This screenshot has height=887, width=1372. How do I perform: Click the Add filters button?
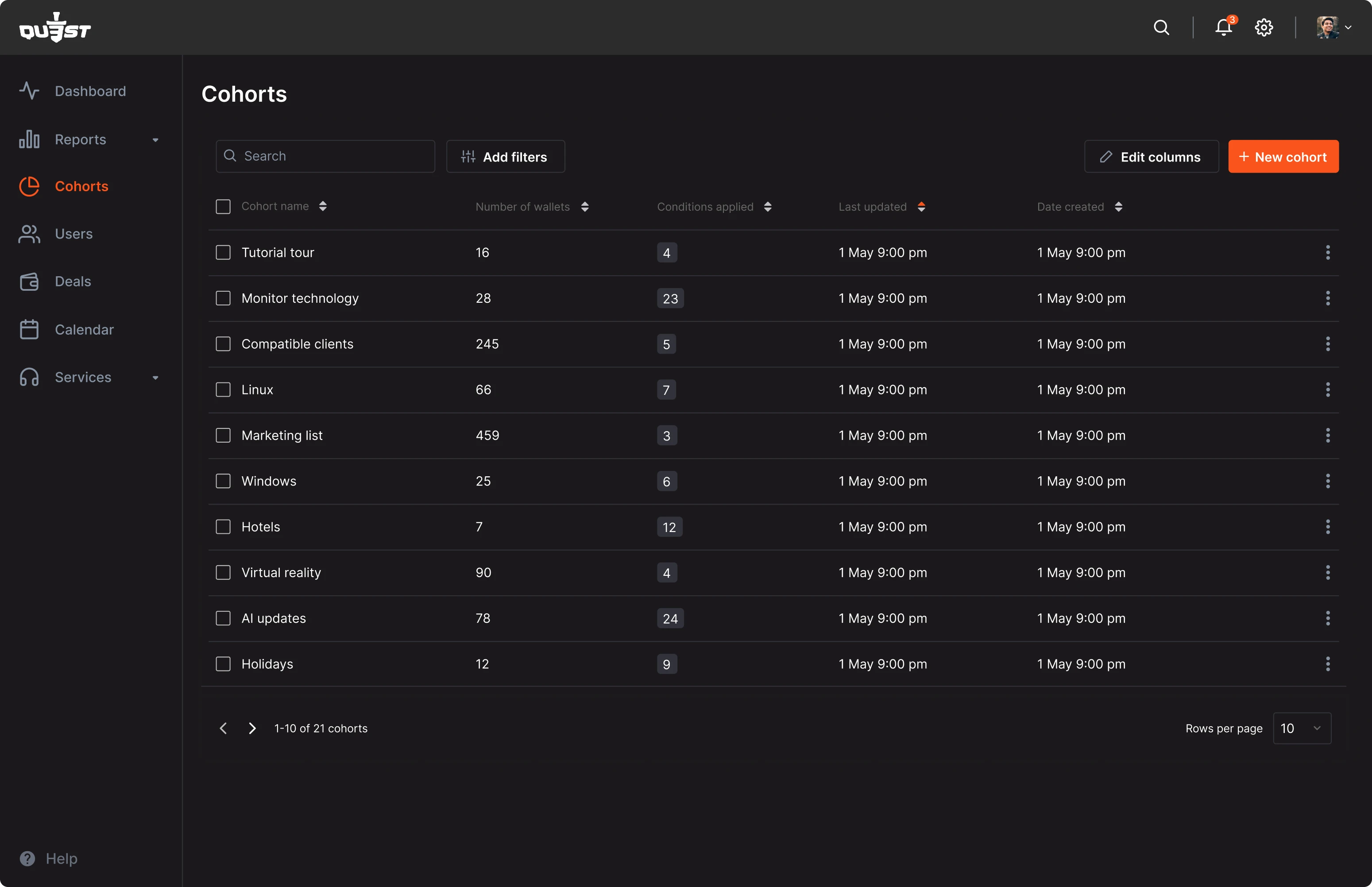click(x=505, y=157)
